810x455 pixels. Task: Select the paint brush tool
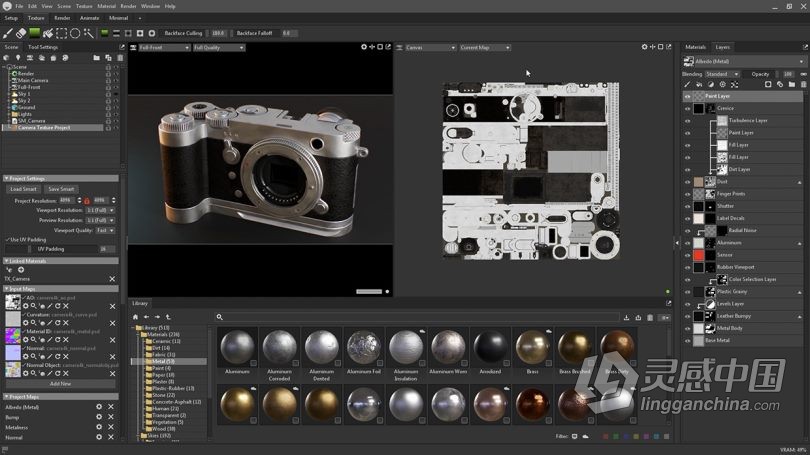[7, 33]
